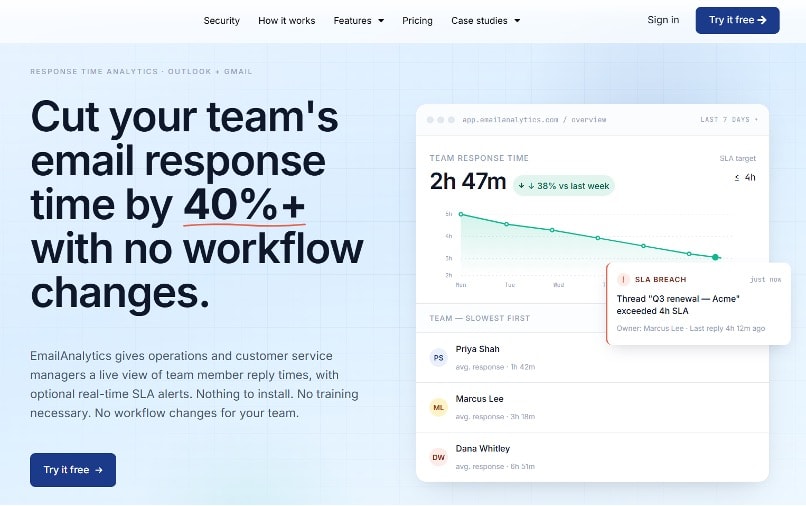Screen dimensions: 806x506
Task: Click avg. response 3h 18m text
Action: 495,417
